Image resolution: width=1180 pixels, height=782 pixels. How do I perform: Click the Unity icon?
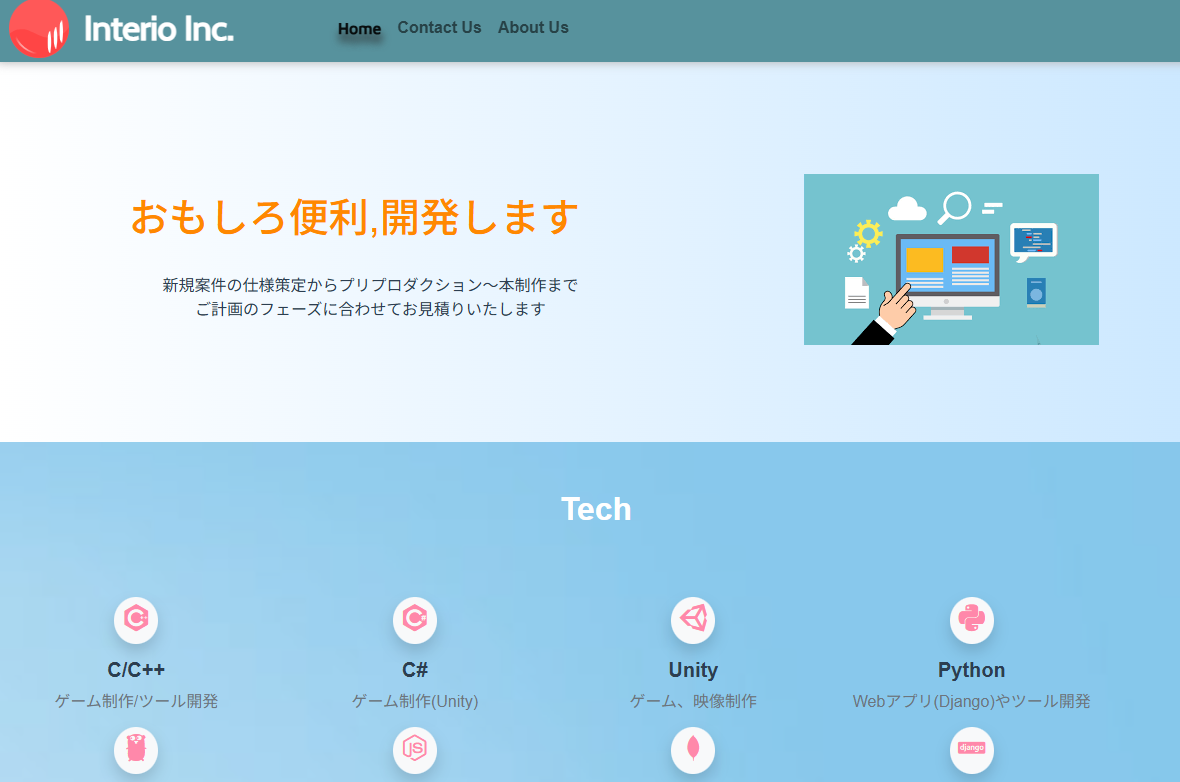click(693, 619)
